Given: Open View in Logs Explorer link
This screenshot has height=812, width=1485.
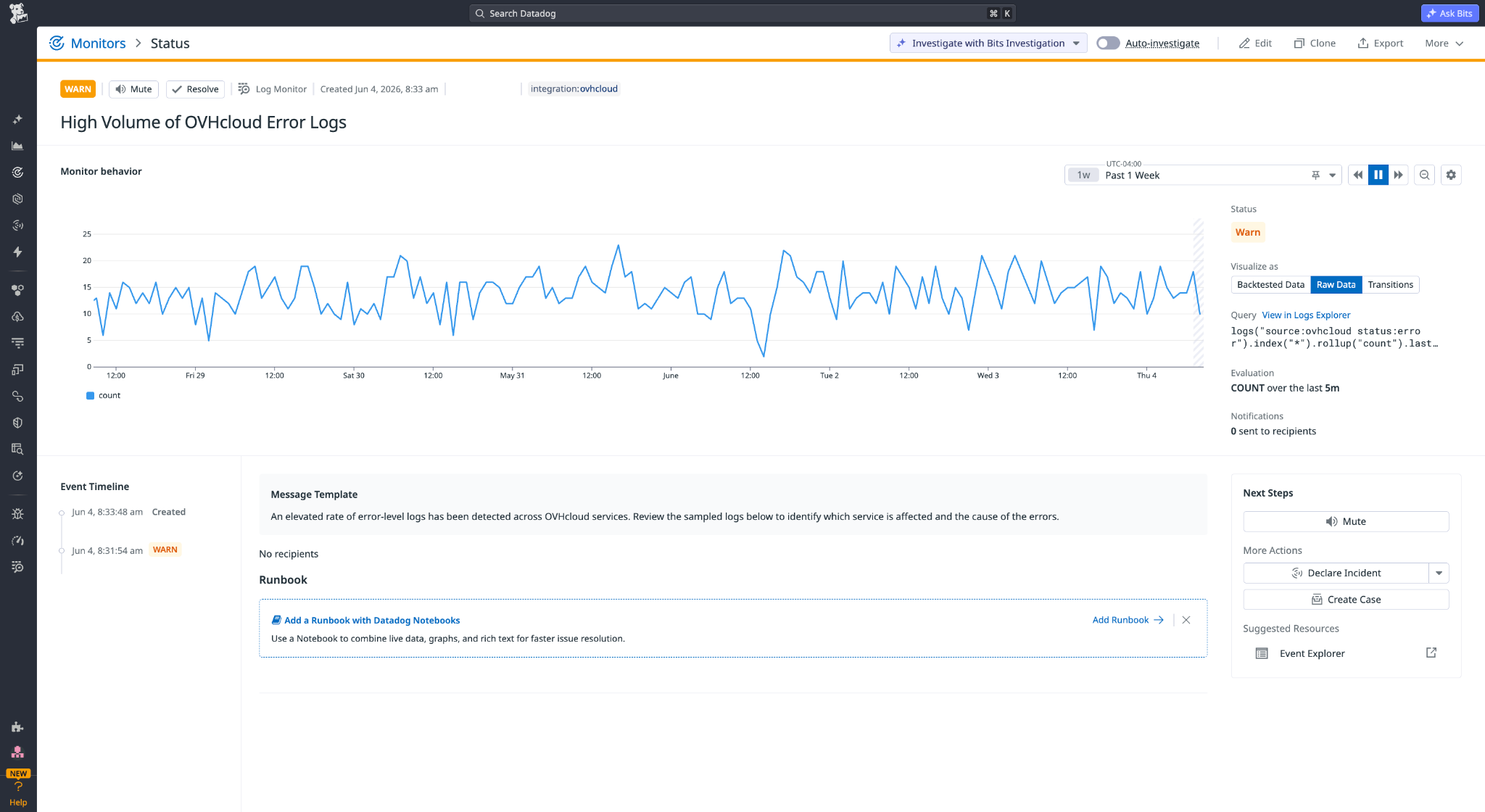Looking at the screenshot, I should (1306, 315).
